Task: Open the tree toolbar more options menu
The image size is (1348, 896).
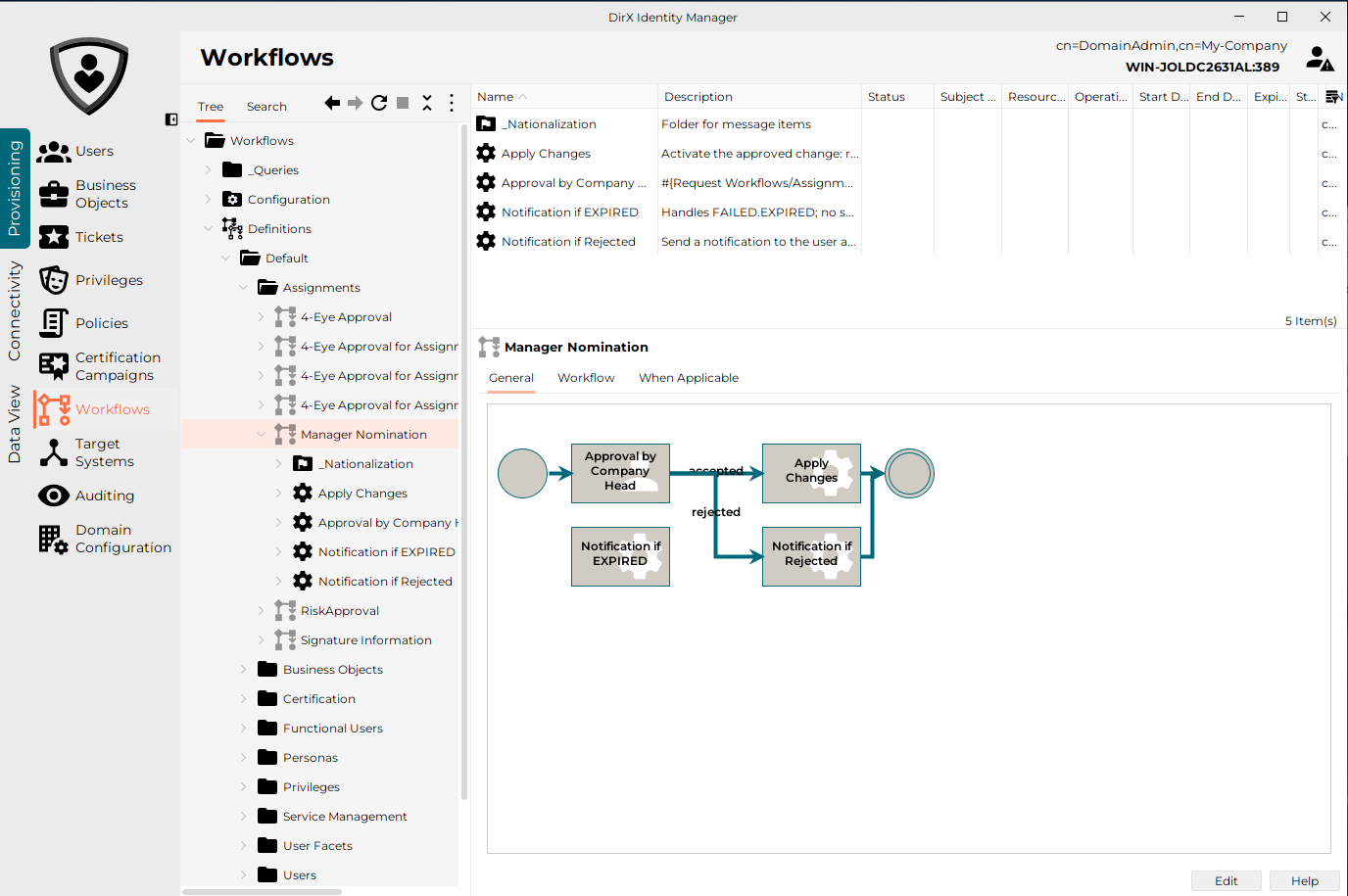Action: pyautogui.click(x=451, y=103)
